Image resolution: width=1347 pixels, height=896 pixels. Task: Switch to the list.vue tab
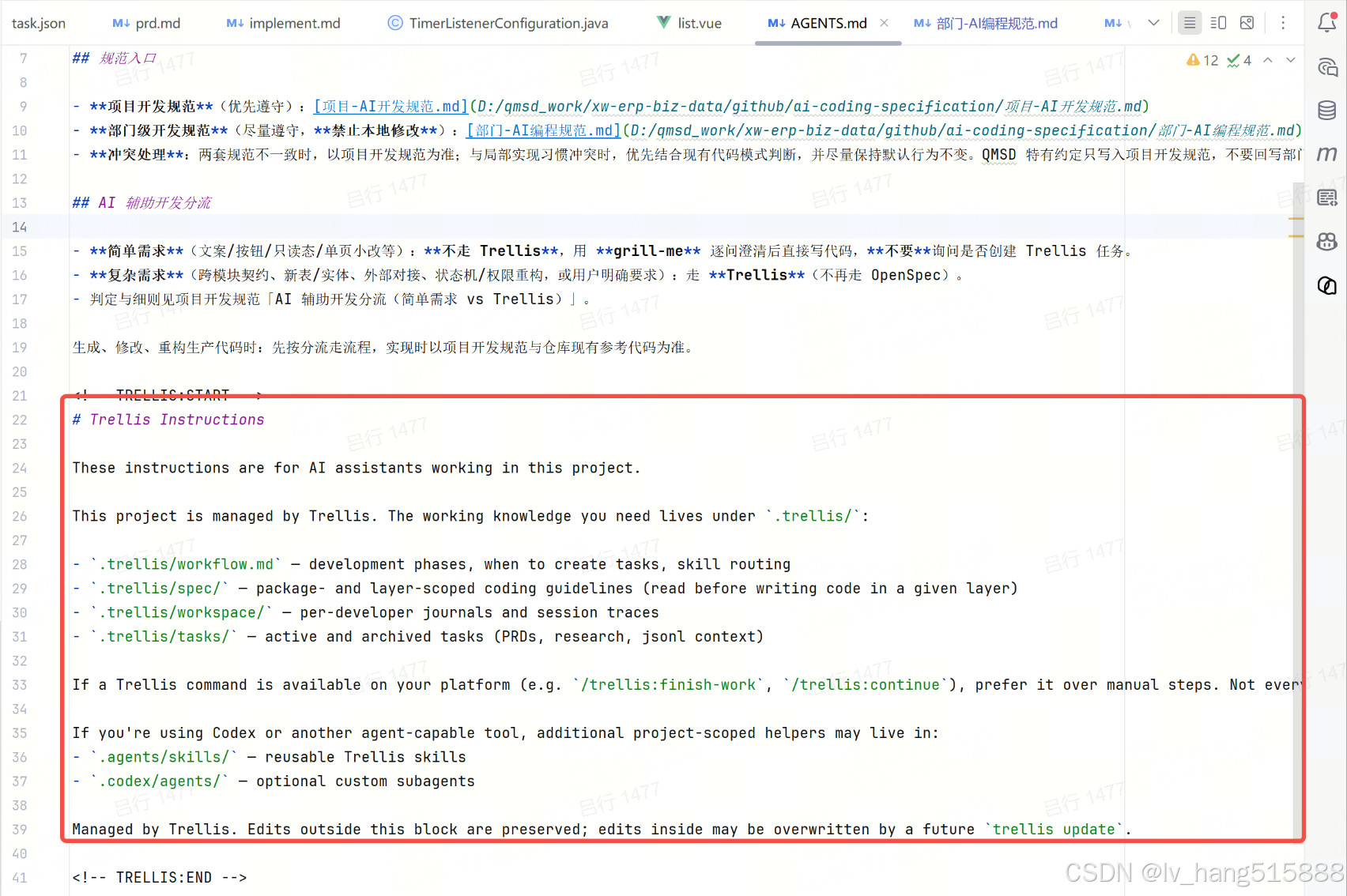[689, 23]
